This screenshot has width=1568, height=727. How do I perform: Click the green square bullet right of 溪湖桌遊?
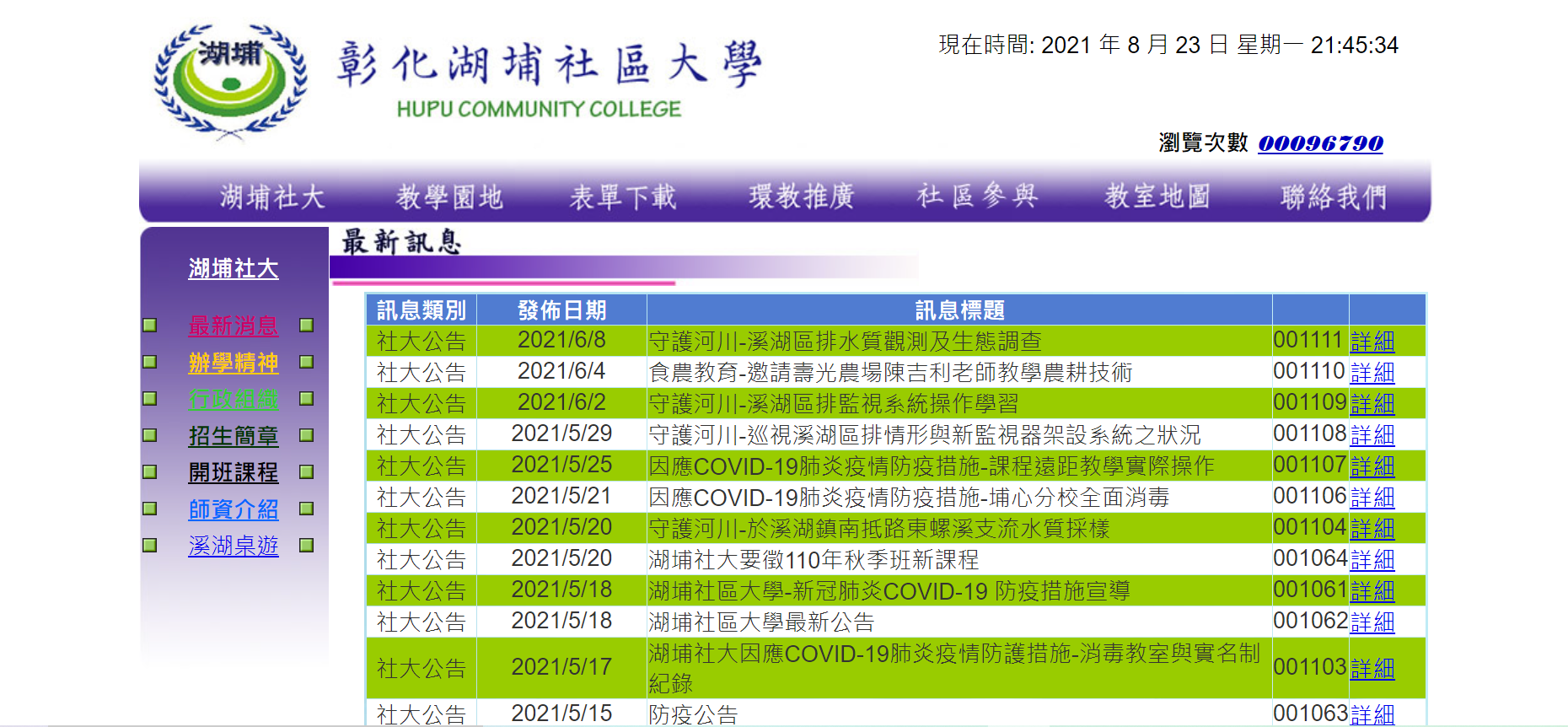tap(307, 545)
